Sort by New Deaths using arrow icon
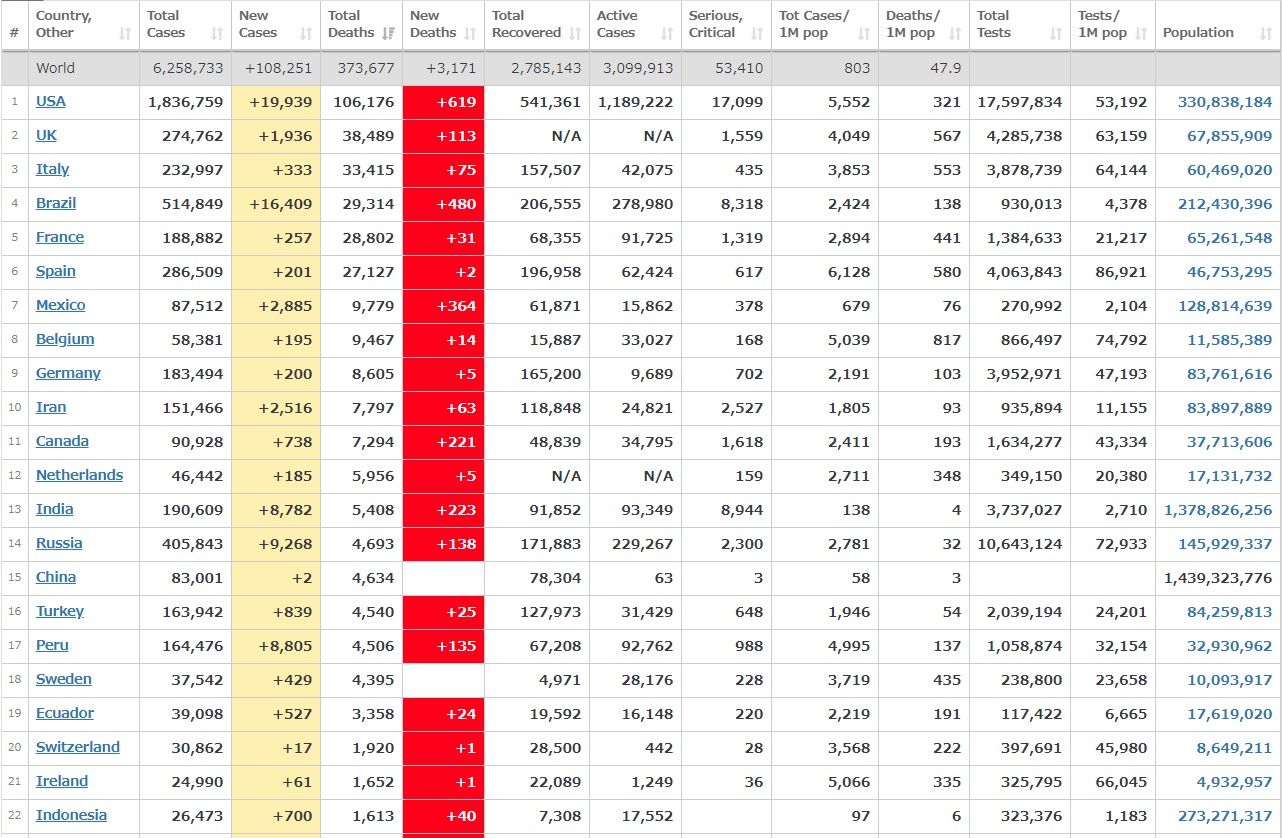The image size is (1282, 838). point(471,33)
